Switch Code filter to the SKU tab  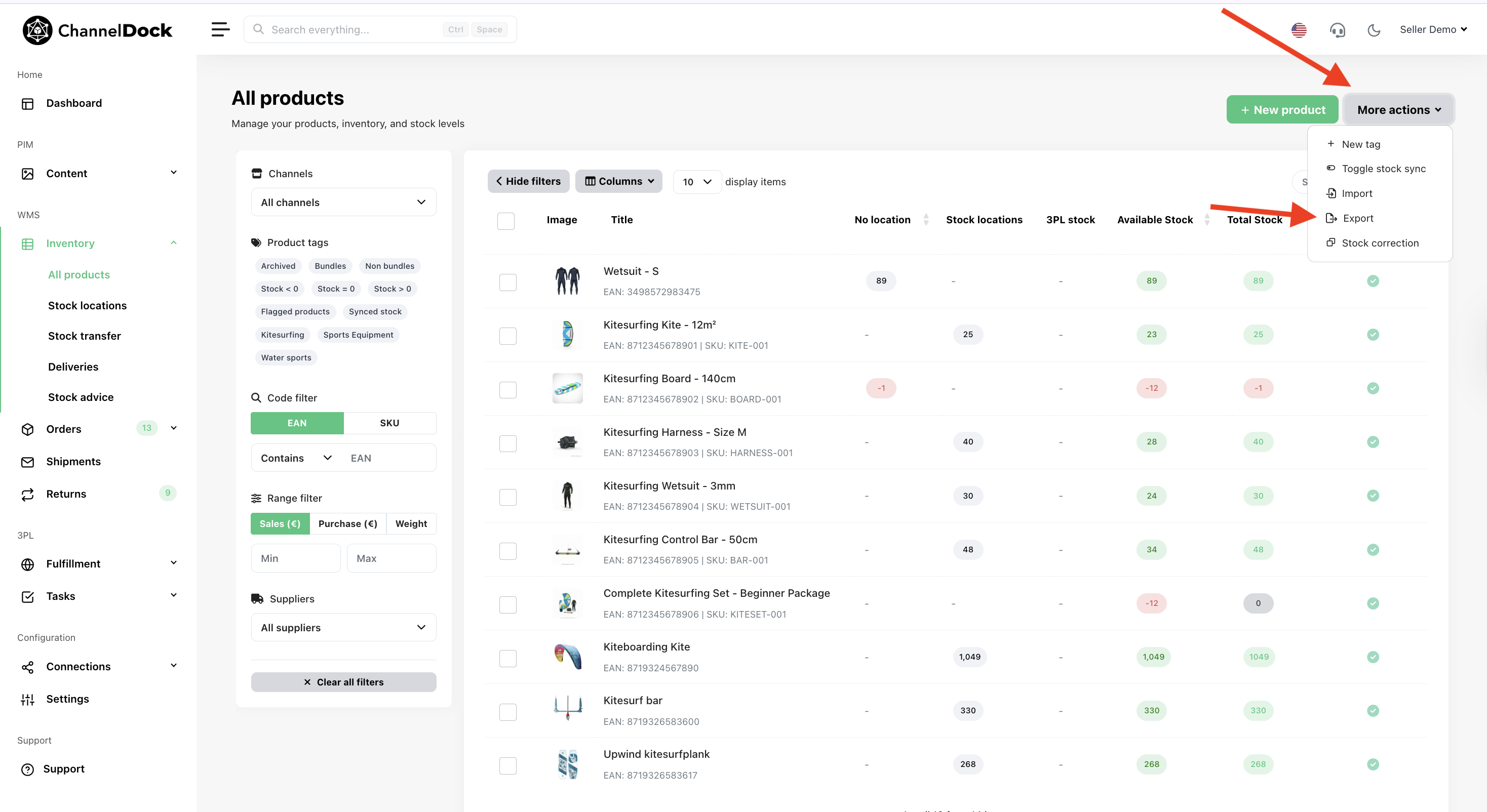(x=389, y=423)
